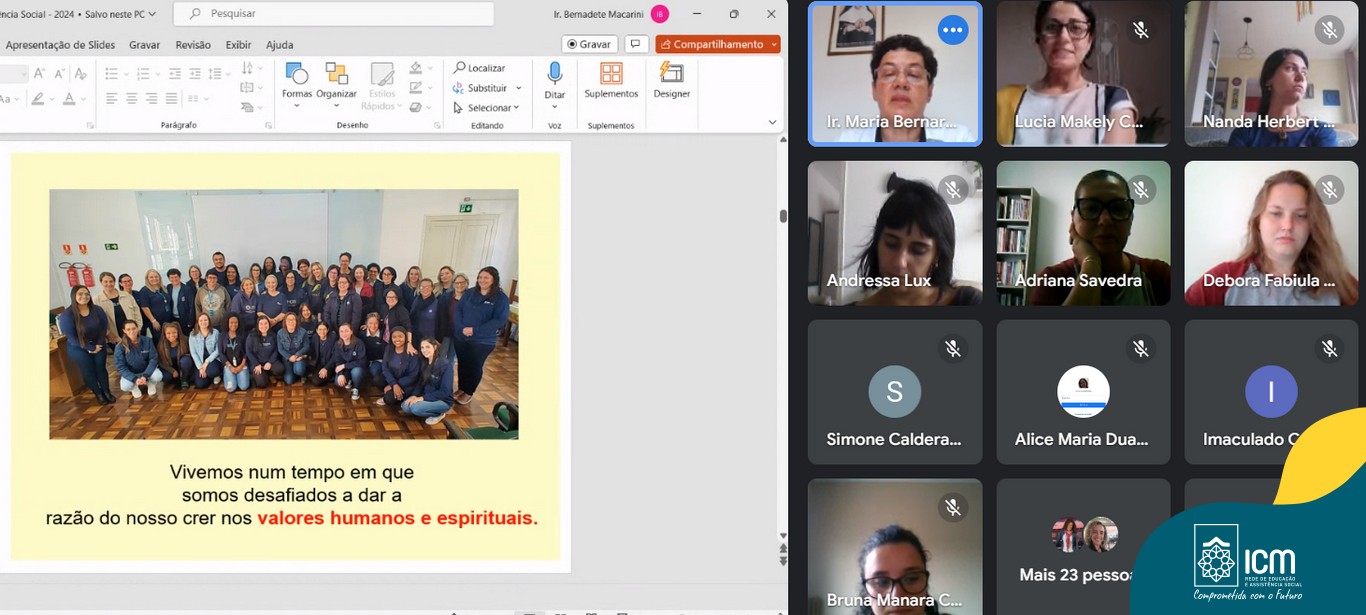The width and height of the screenshot is (1366, 615).
Task: Toggle mute icon on Lucia Makely's tile
Action: coord(1140,30)
